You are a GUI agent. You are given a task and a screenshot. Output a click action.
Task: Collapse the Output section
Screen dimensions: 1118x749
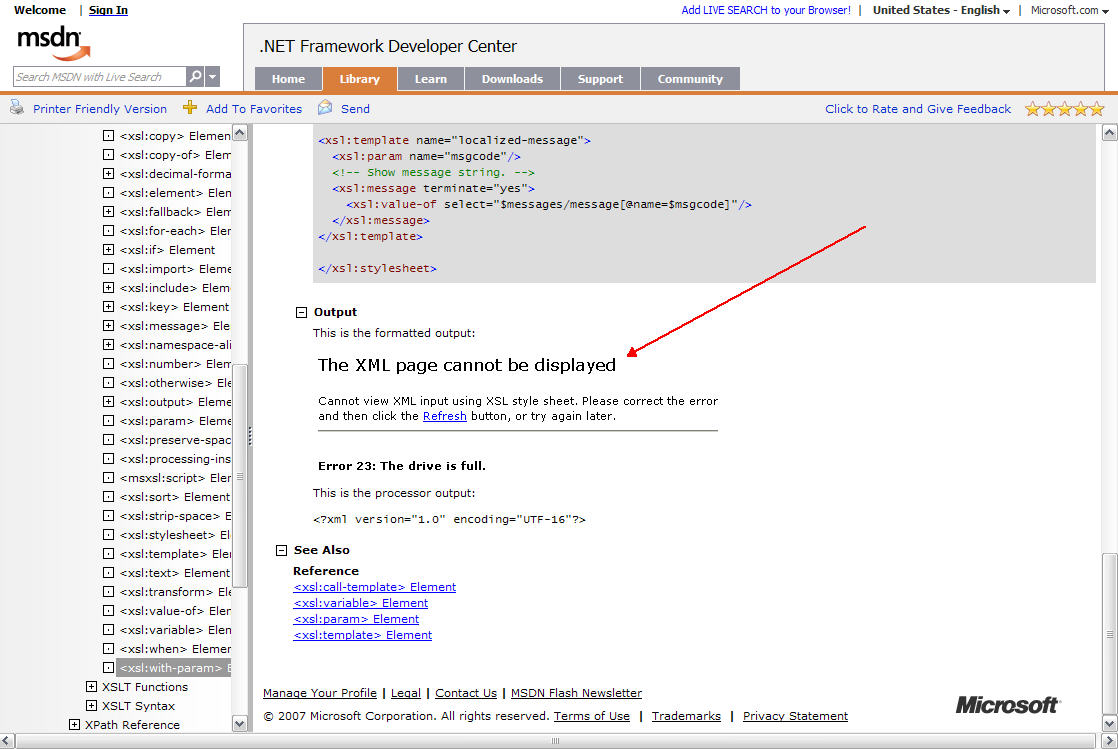(301, 311)
